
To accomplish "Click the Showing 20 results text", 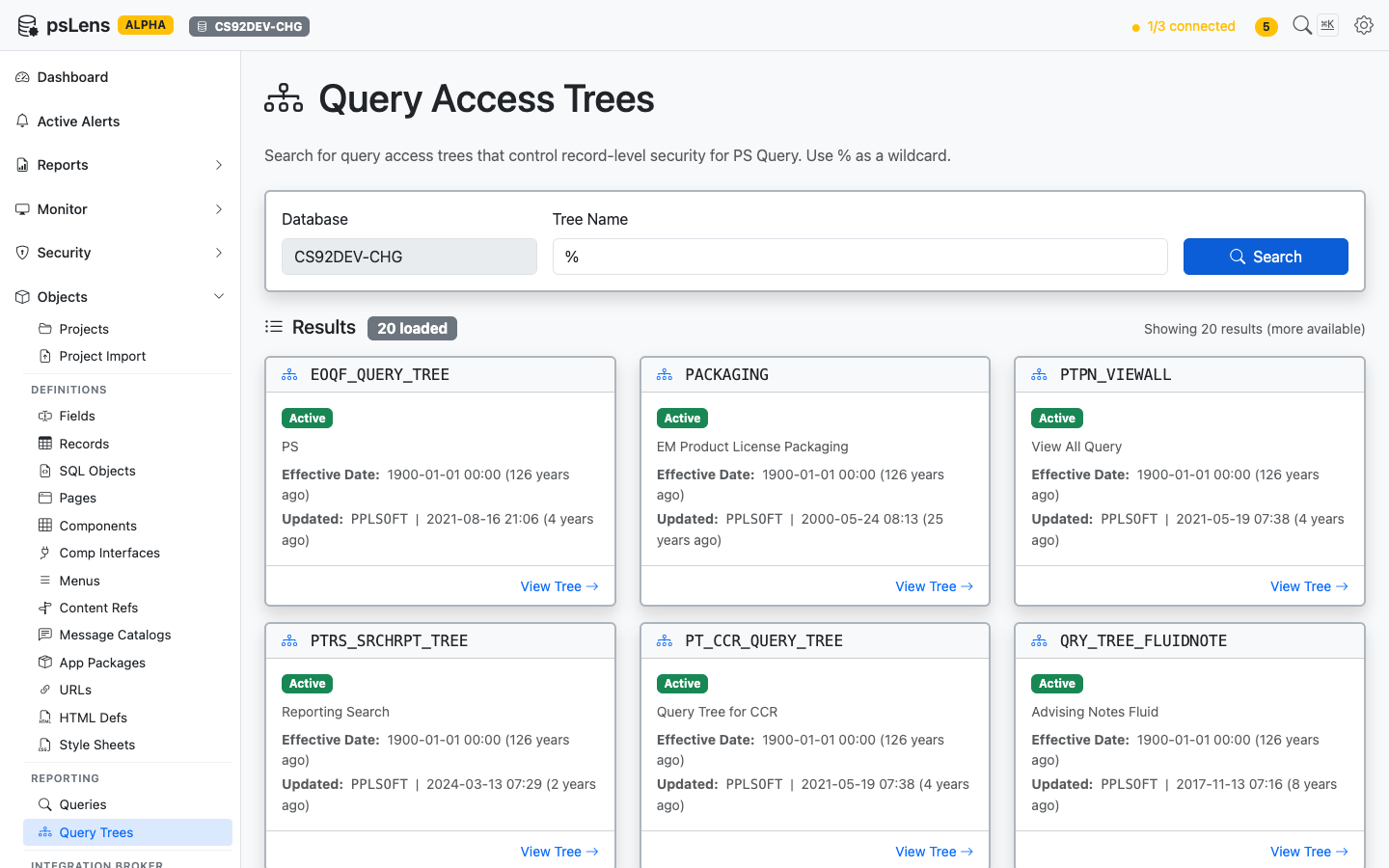I will pos(1254,329).
